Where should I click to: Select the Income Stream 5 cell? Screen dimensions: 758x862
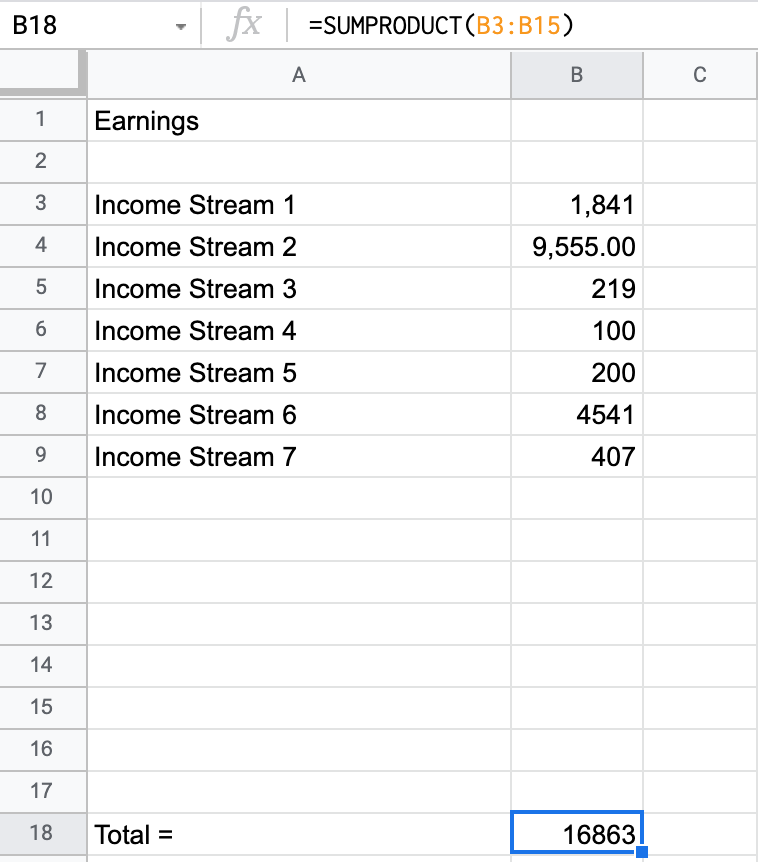[x=298, y=372]
